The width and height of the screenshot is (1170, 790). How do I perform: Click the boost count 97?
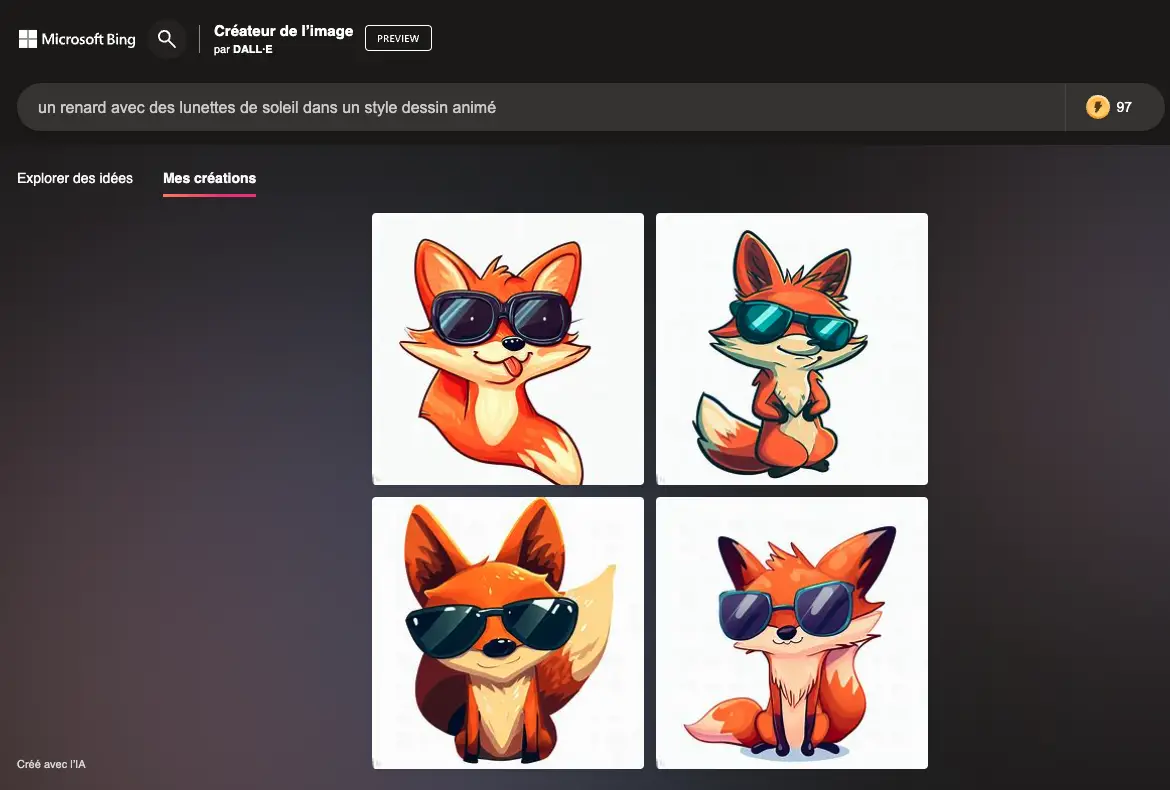pyautogui.click(x=1124, y=107)
